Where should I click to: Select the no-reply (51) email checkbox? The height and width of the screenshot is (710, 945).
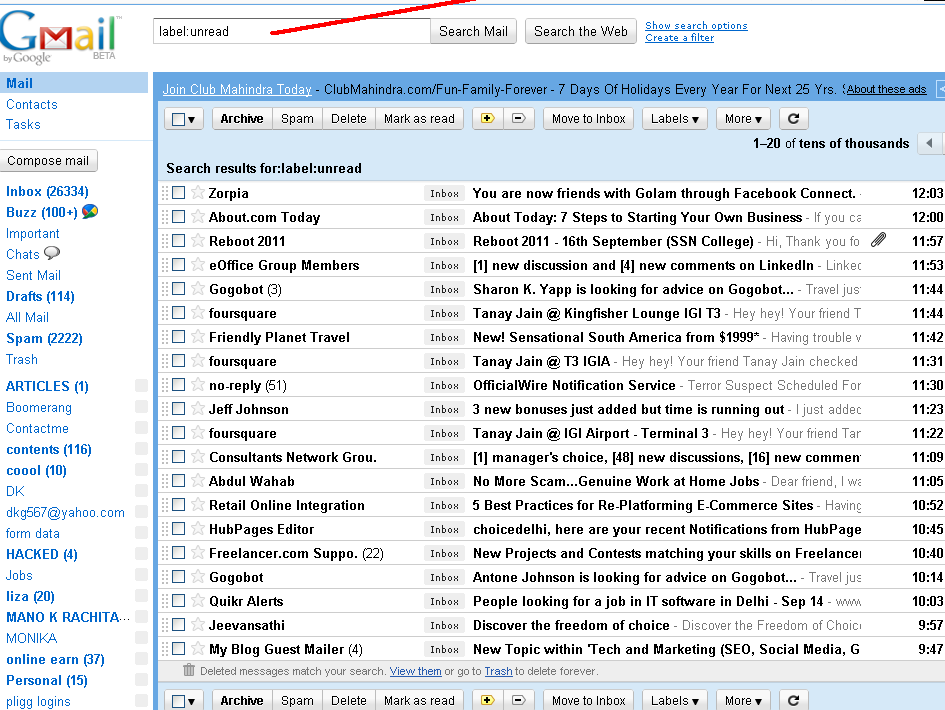(x=178, y=385)
